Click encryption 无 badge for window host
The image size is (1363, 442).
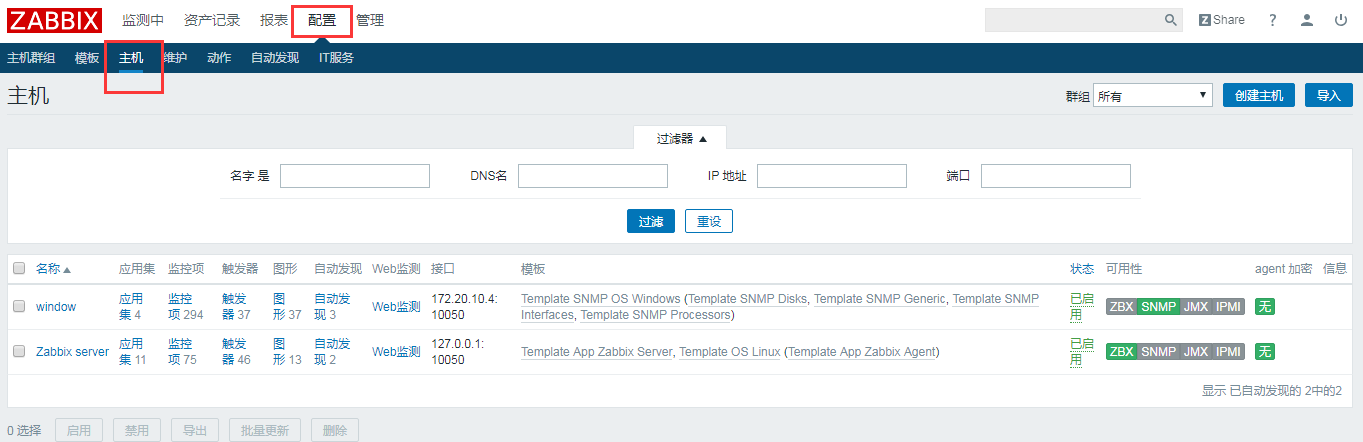click(x=1265, y=307)
